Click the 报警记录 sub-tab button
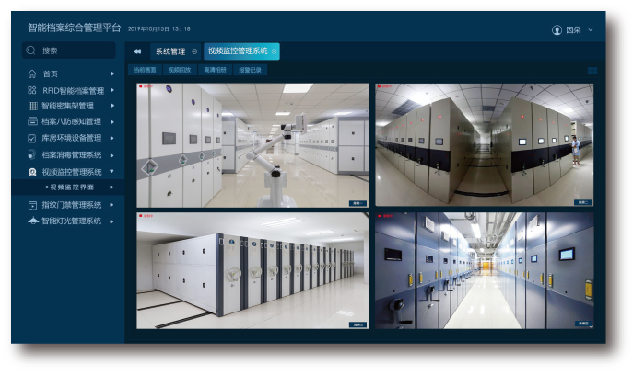Viewport: 635px width, 373px height. [x=250, y=70]
